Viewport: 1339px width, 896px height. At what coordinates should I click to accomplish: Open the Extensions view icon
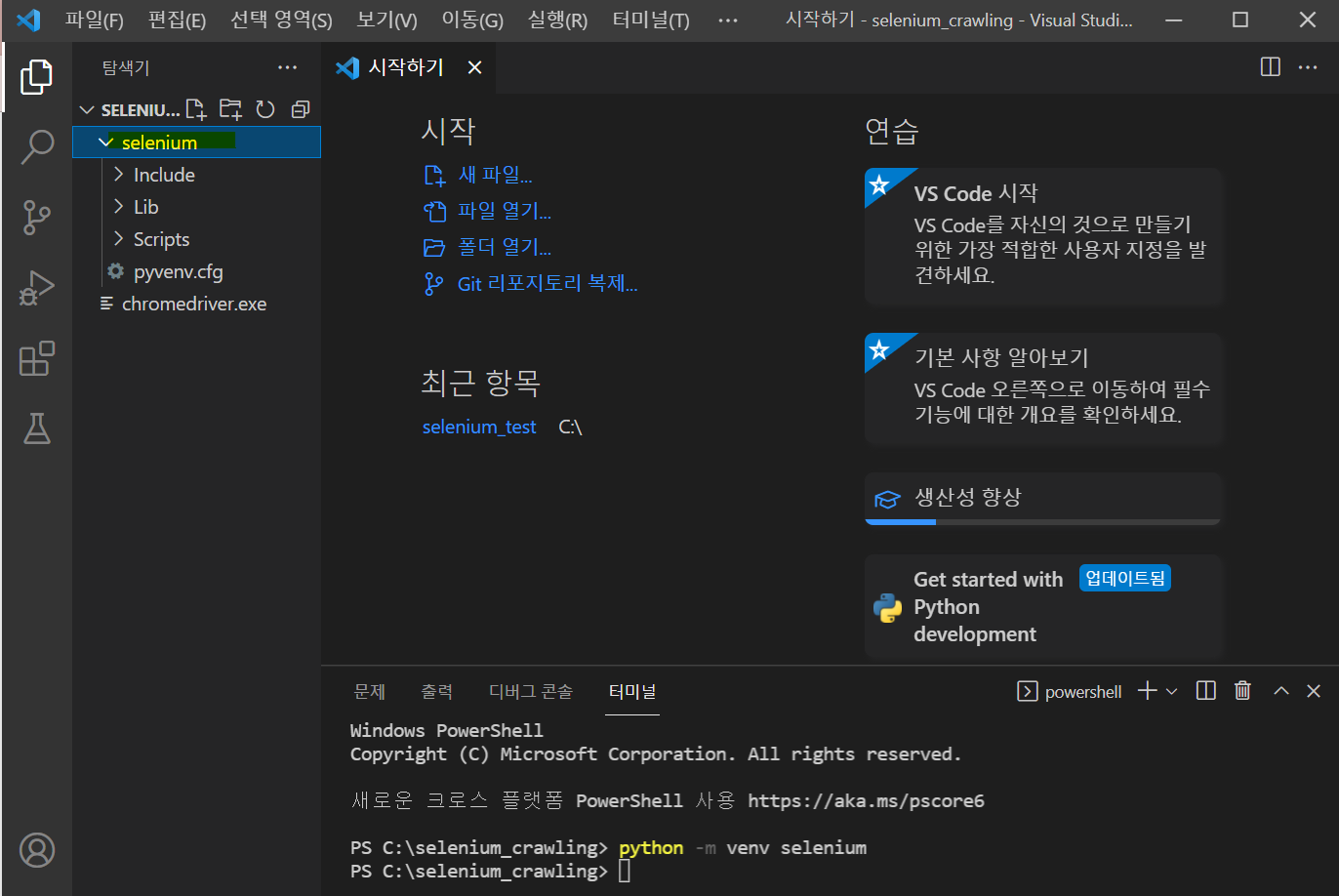point(36,358)
